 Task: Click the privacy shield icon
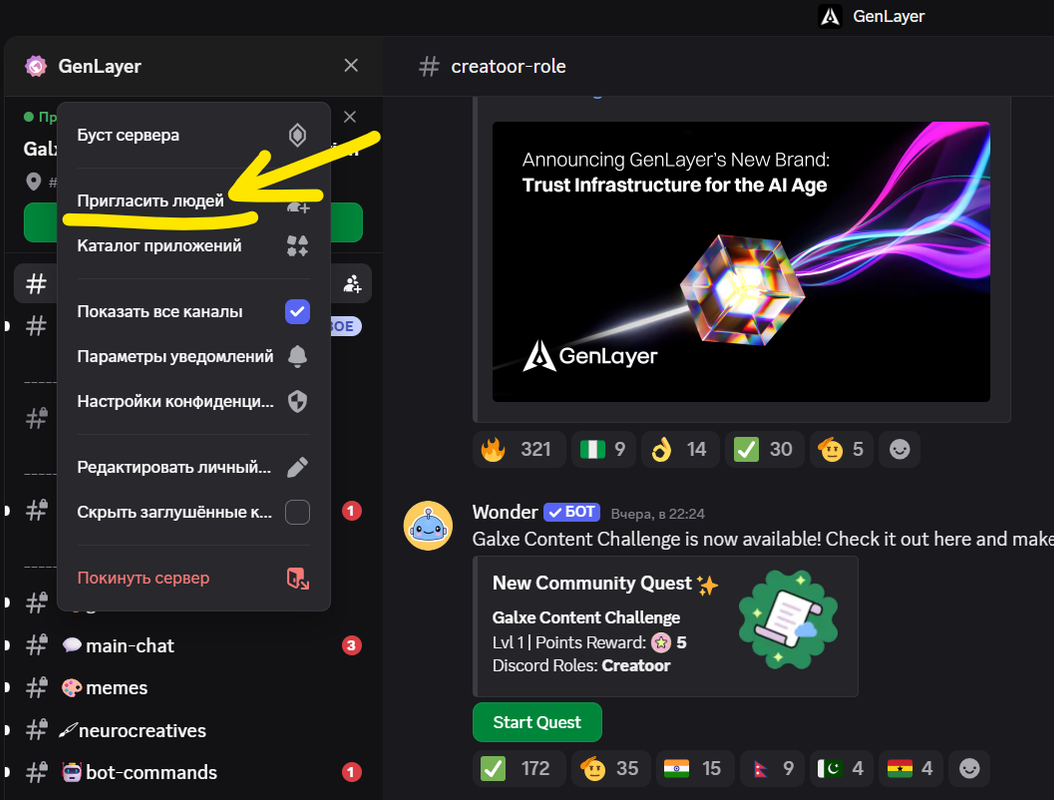tap(297, 401)
